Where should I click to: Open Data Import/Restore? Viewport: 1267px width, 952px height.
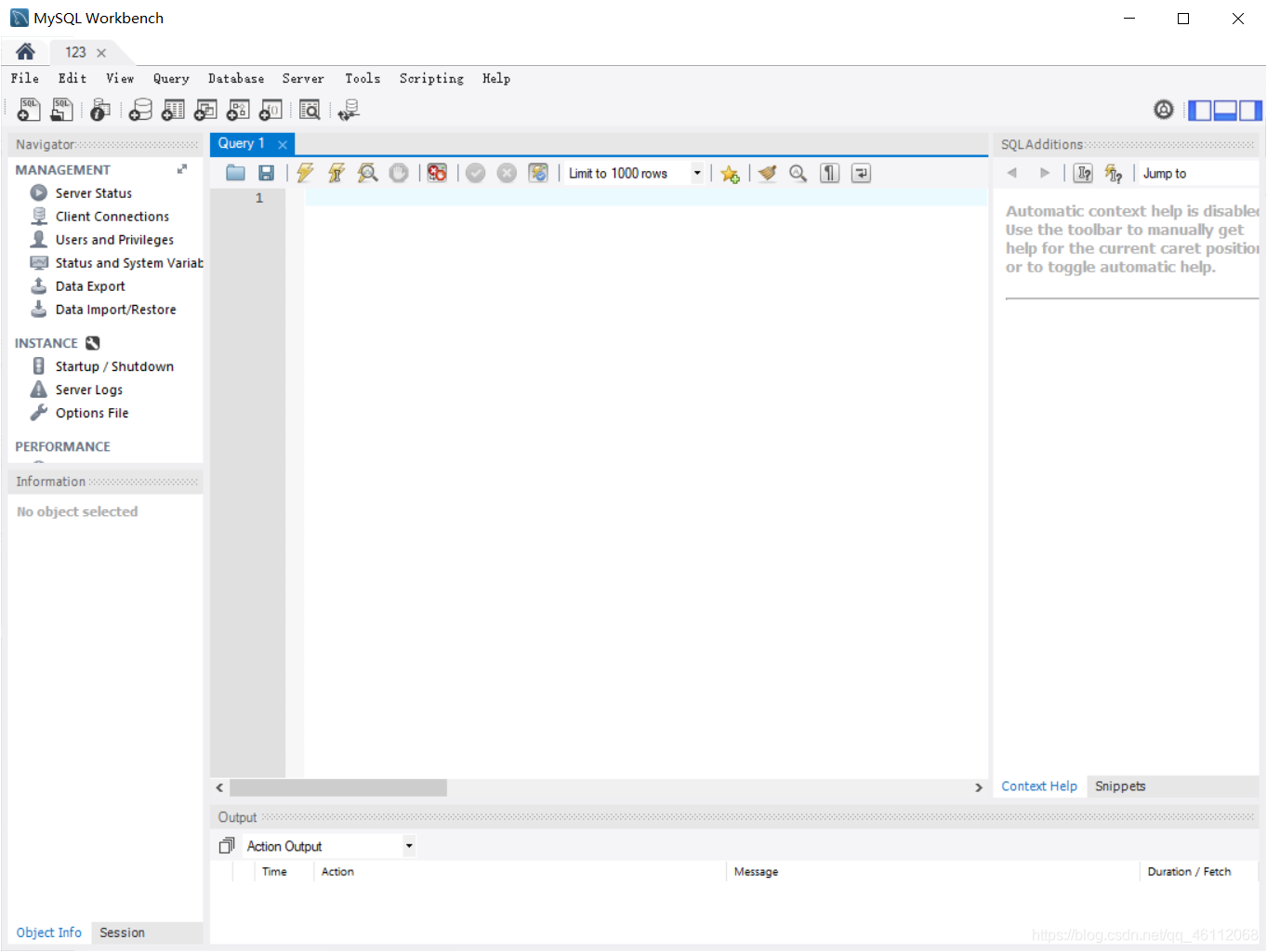coord(115,310)
